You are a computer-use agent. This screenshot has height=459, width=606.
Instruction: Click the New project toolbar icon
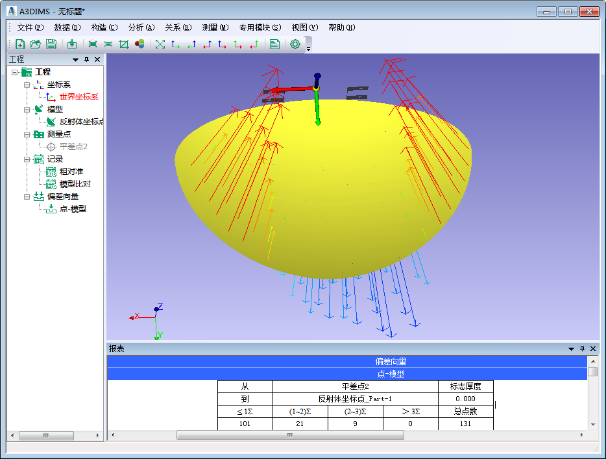click(20, 45)
